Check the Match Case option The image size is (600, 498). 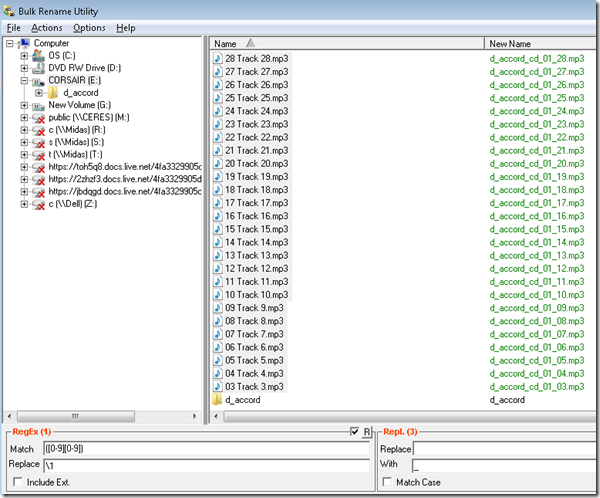tap(387, 484)
